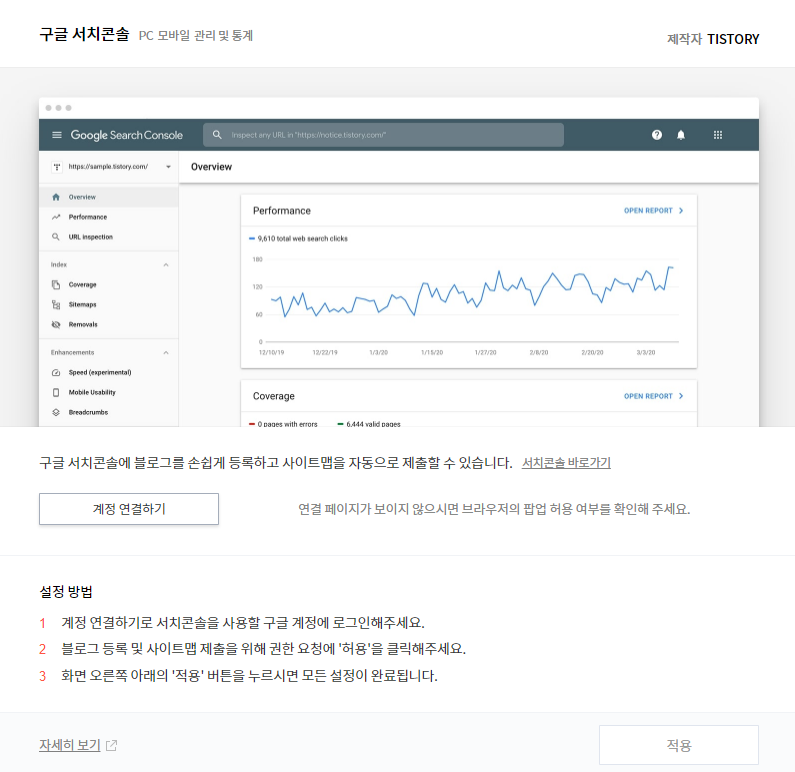
Task: Open the Coverage card OPEN REPORT link
Action: click(654, 396)
